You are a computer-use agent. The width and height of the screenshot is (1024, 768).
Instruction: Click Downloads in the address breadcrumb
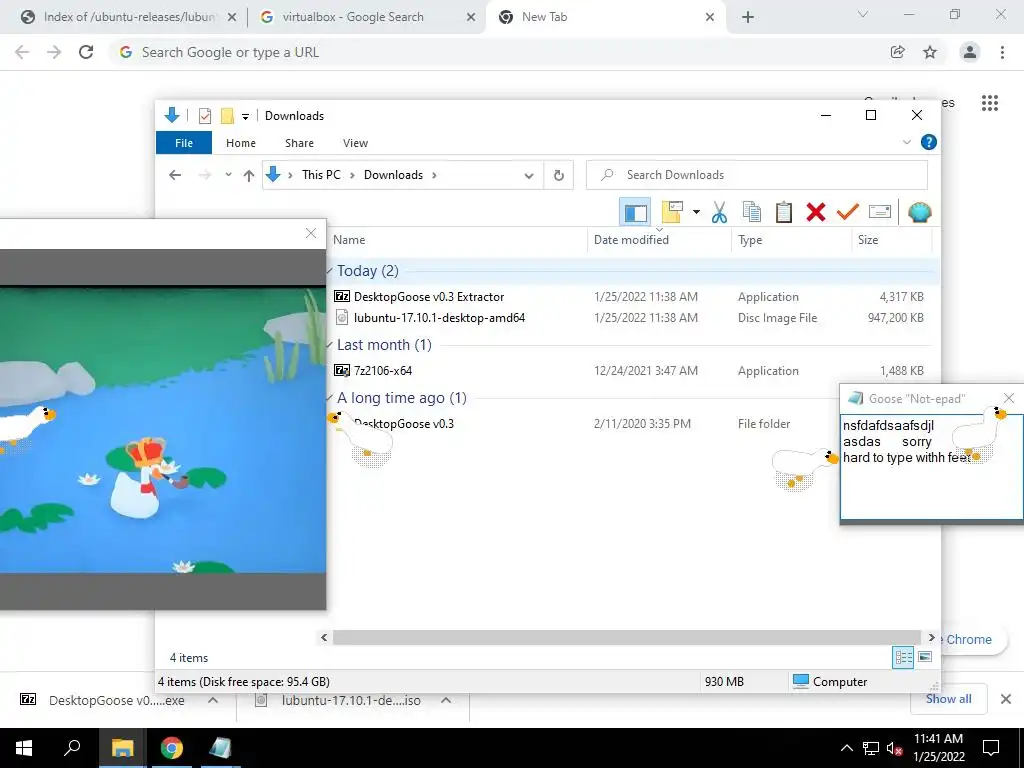pos(393,174)
